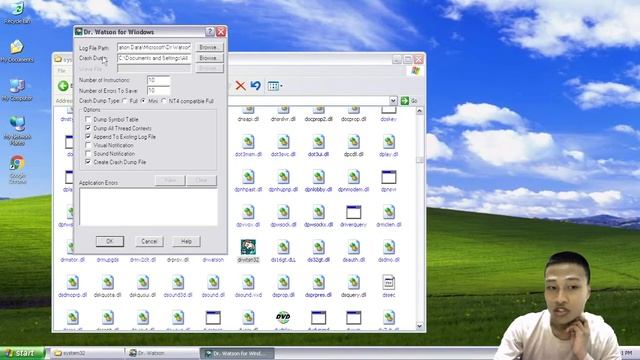Viewport: 640px width, 360px height.
Task: Select Mini crash dump type radio
Action: pyautogui.click(x=143, y=101)
